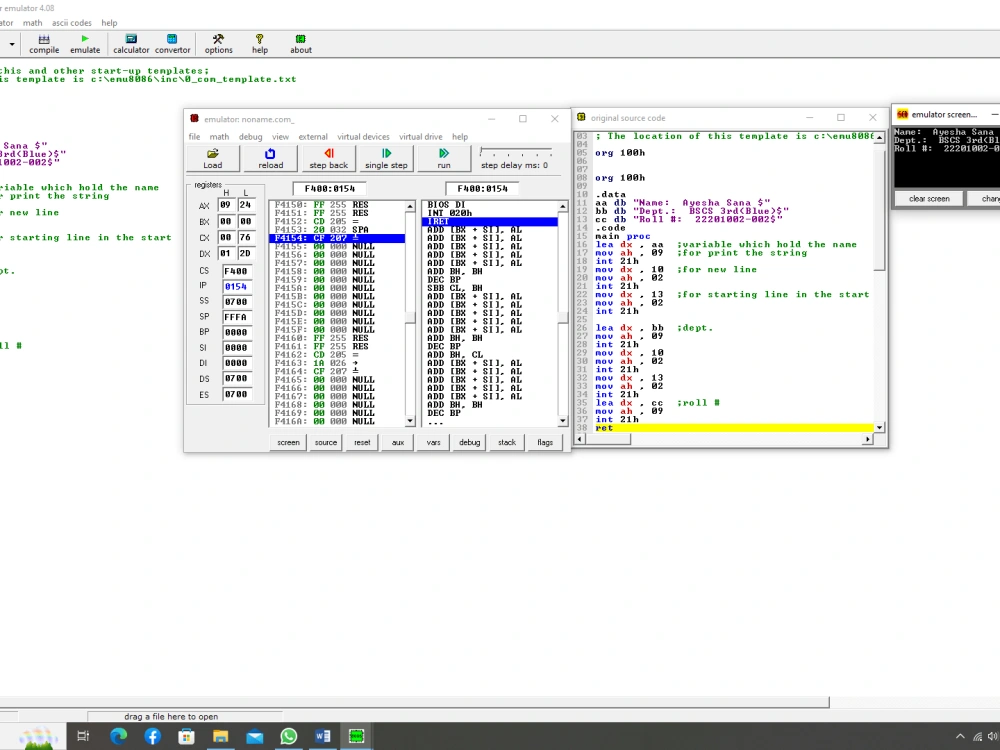Select memory row F4154 CF 207
This screenshot has height=750, width=1000.
[337, 238]
